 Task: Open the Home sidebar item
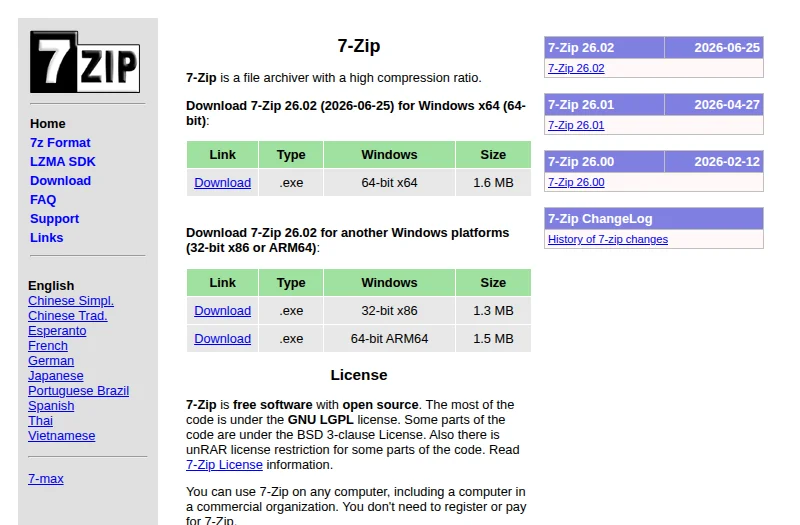[47, 124]
